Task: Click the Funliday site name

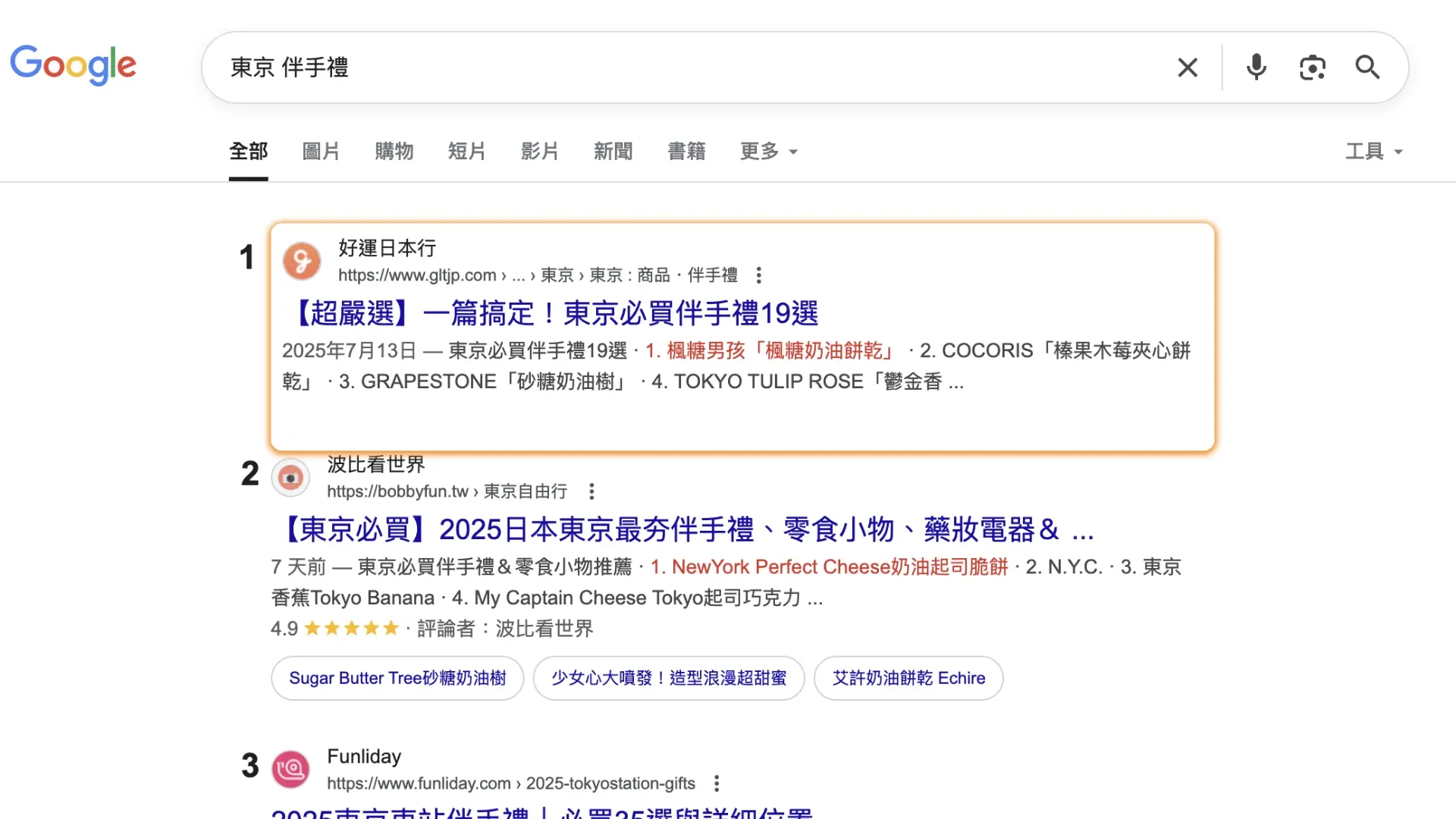Action: click(364, 757)
